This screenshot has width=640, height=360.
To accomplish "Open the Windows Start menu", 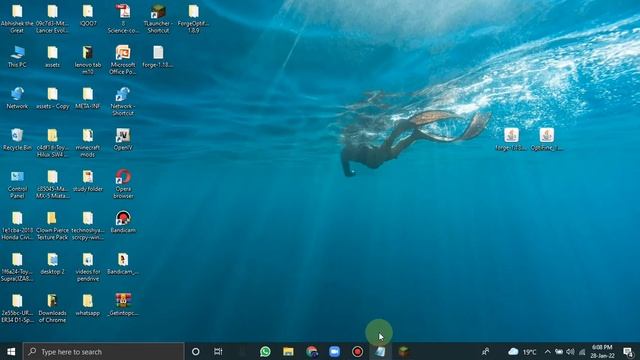I will coord(11,351).
